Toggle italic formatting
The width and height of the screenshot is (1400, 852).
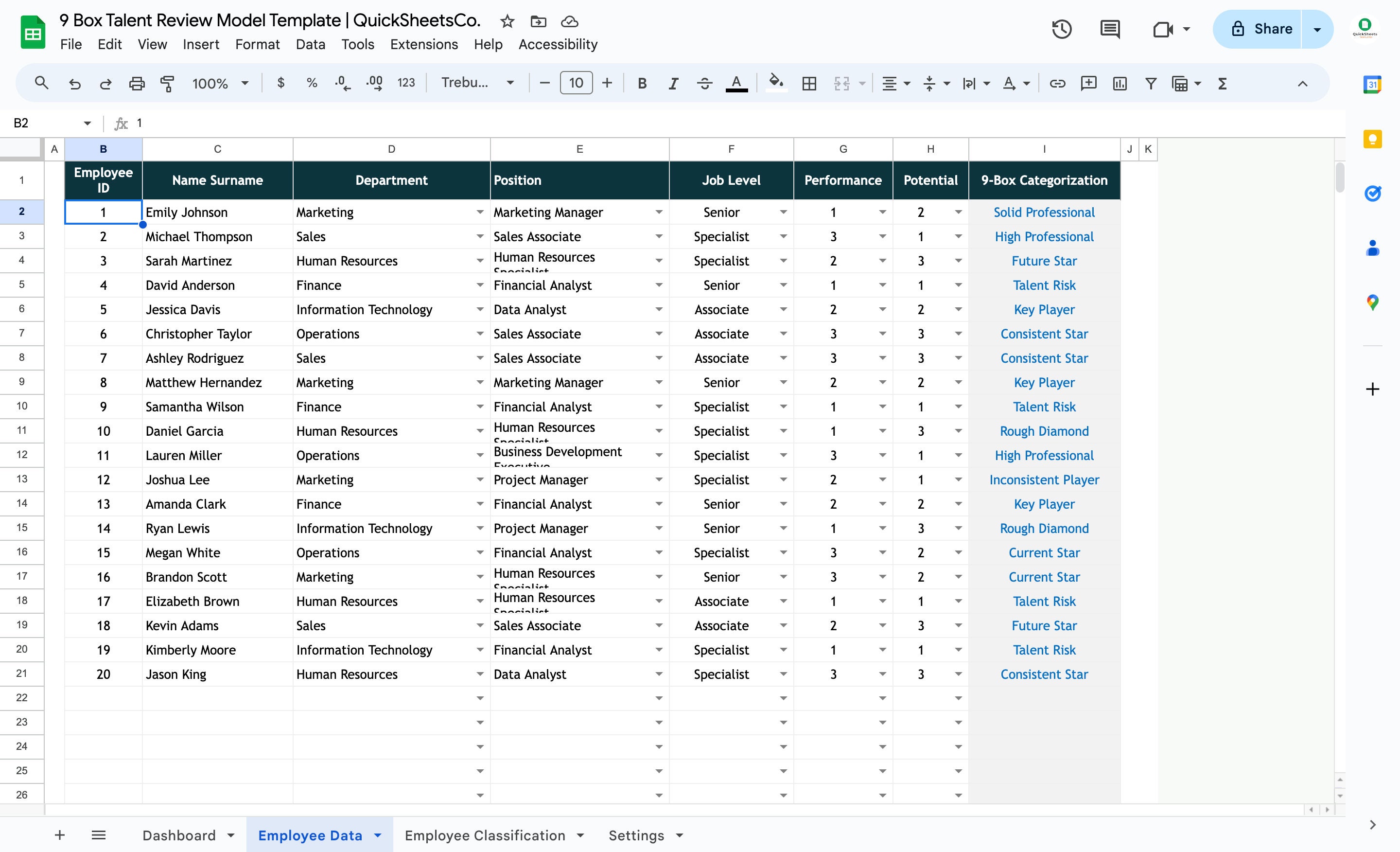673,83
